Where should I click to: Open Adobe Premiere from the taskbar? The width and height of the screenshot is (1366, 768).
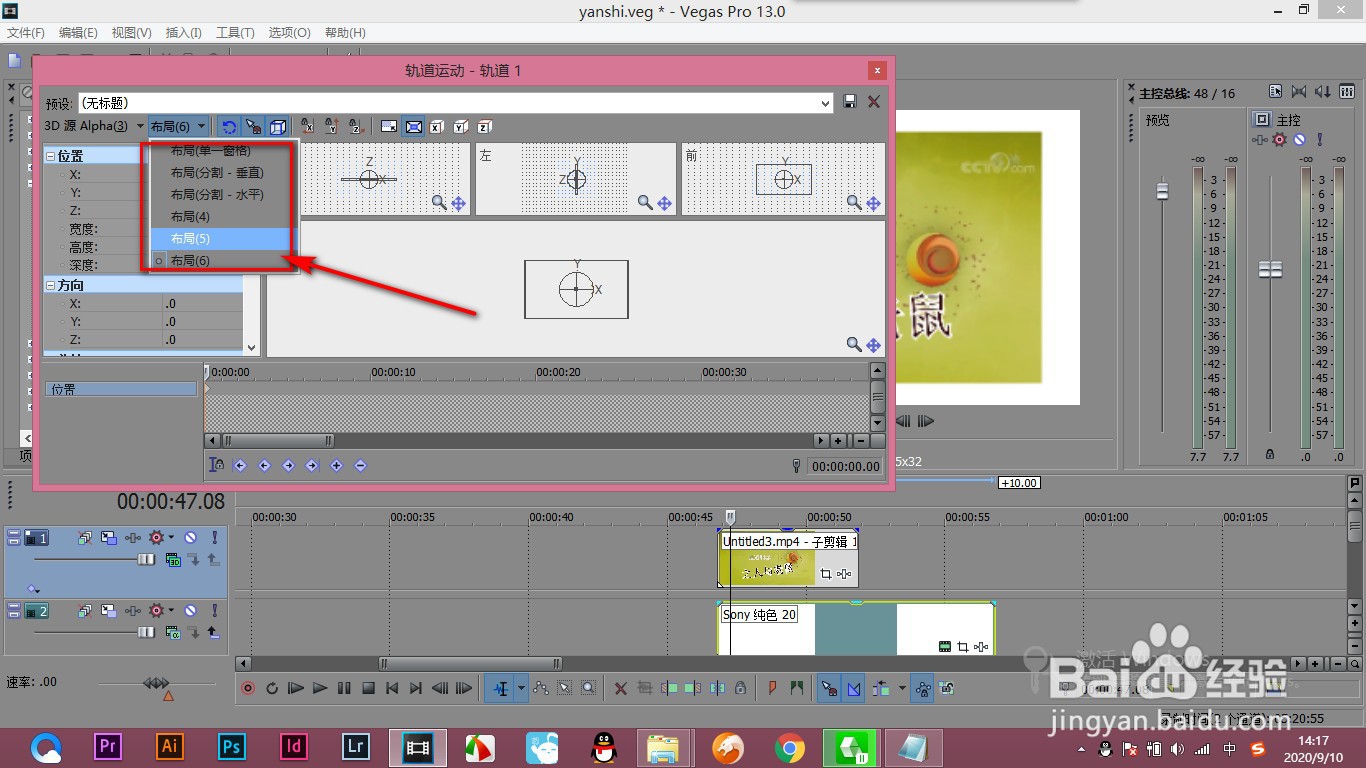point(108,746)
